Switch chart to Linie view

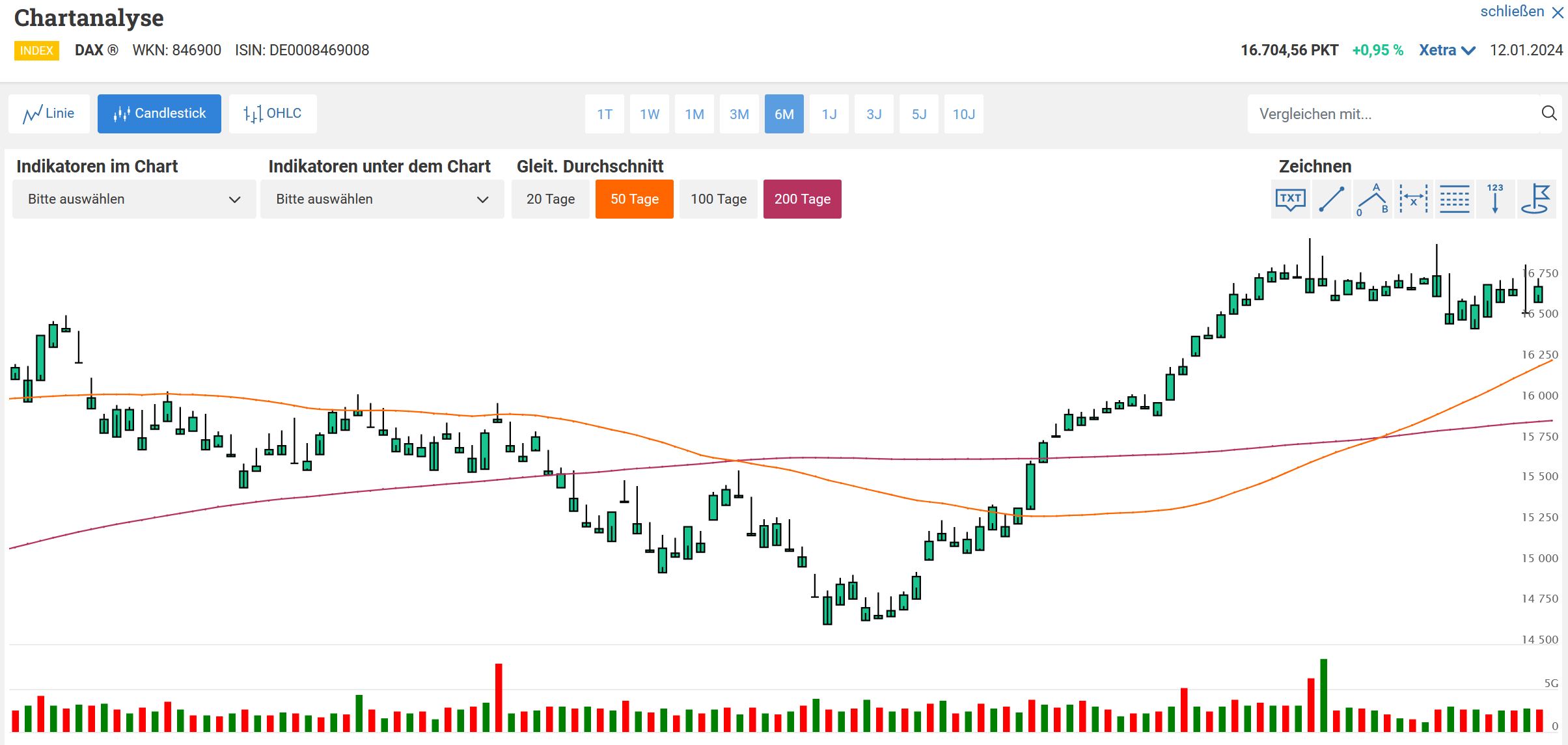[x=49, y=114]
